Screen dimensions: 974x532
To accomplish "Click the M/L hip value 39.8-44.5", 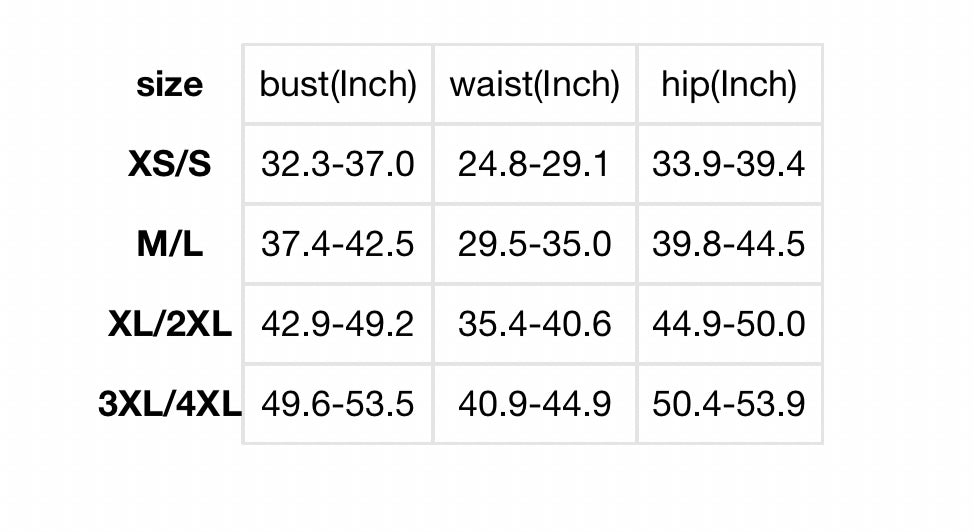I will (x=729, y=244).
